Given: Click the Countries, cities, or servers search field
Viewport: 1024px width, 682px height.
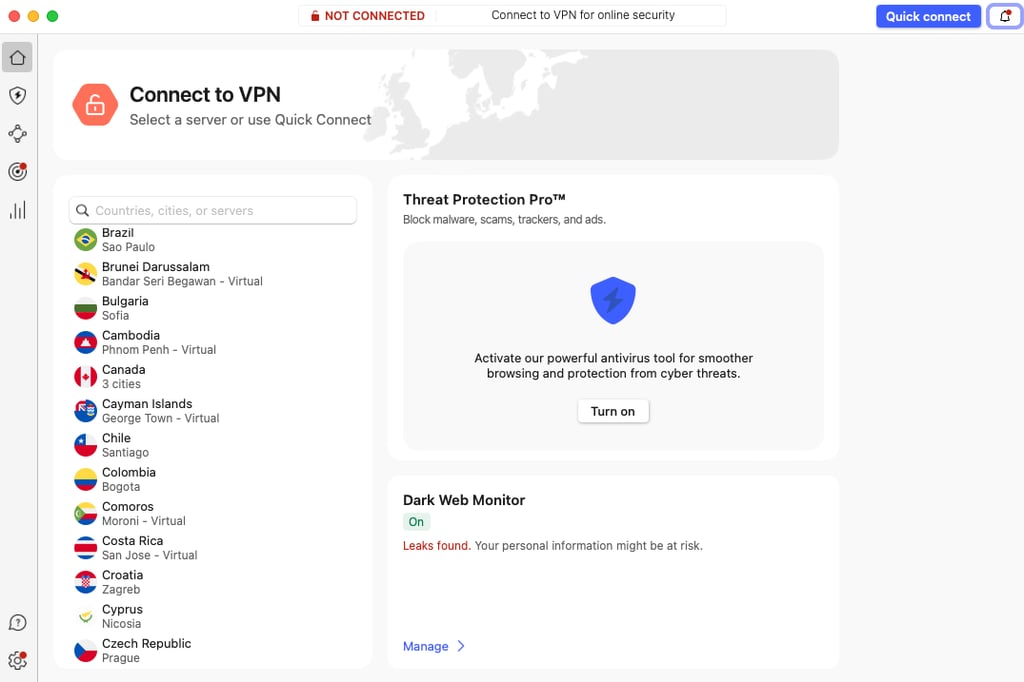Looking at the screenshot, I should (213, 210).
